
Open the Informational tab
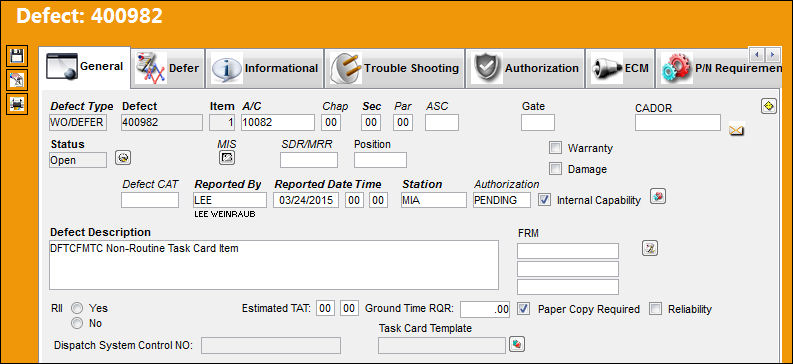[265, 68]
